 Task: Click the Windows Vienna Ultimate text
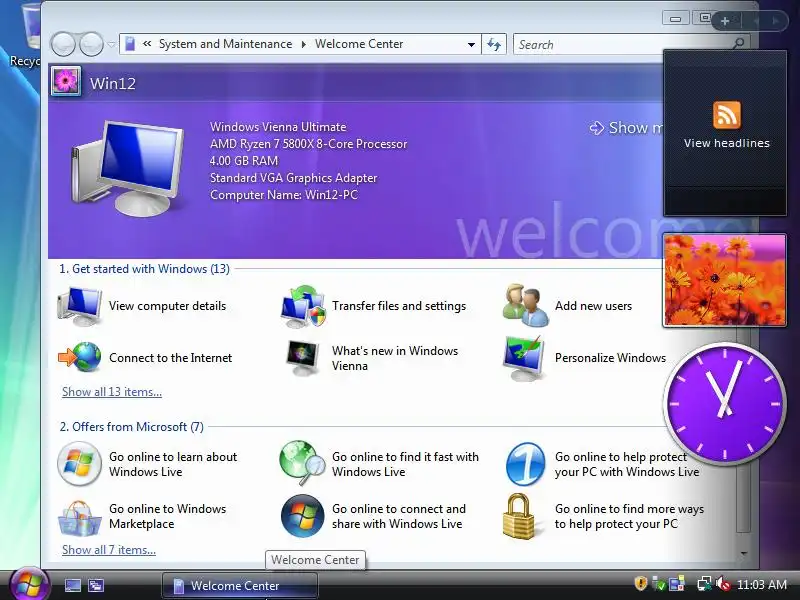pos(278,127)
